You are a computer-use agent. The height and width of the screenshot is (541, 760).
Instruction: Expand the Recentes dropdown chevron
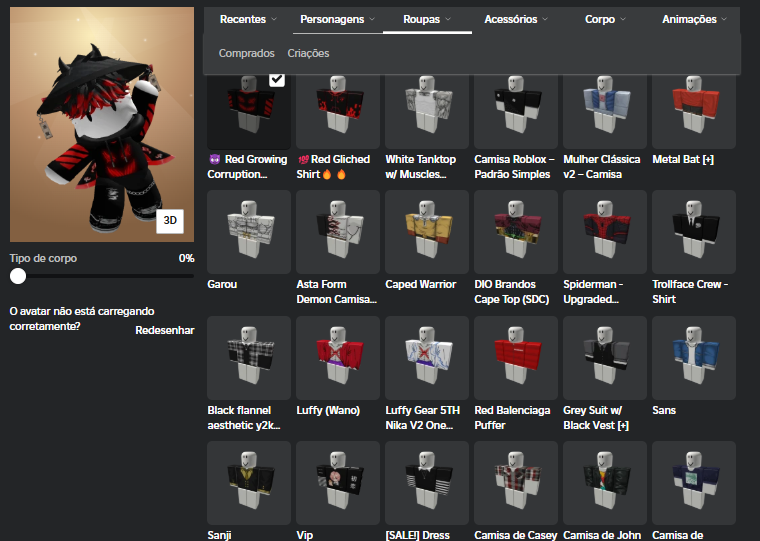pyautogui.click(x=274, y=19)
